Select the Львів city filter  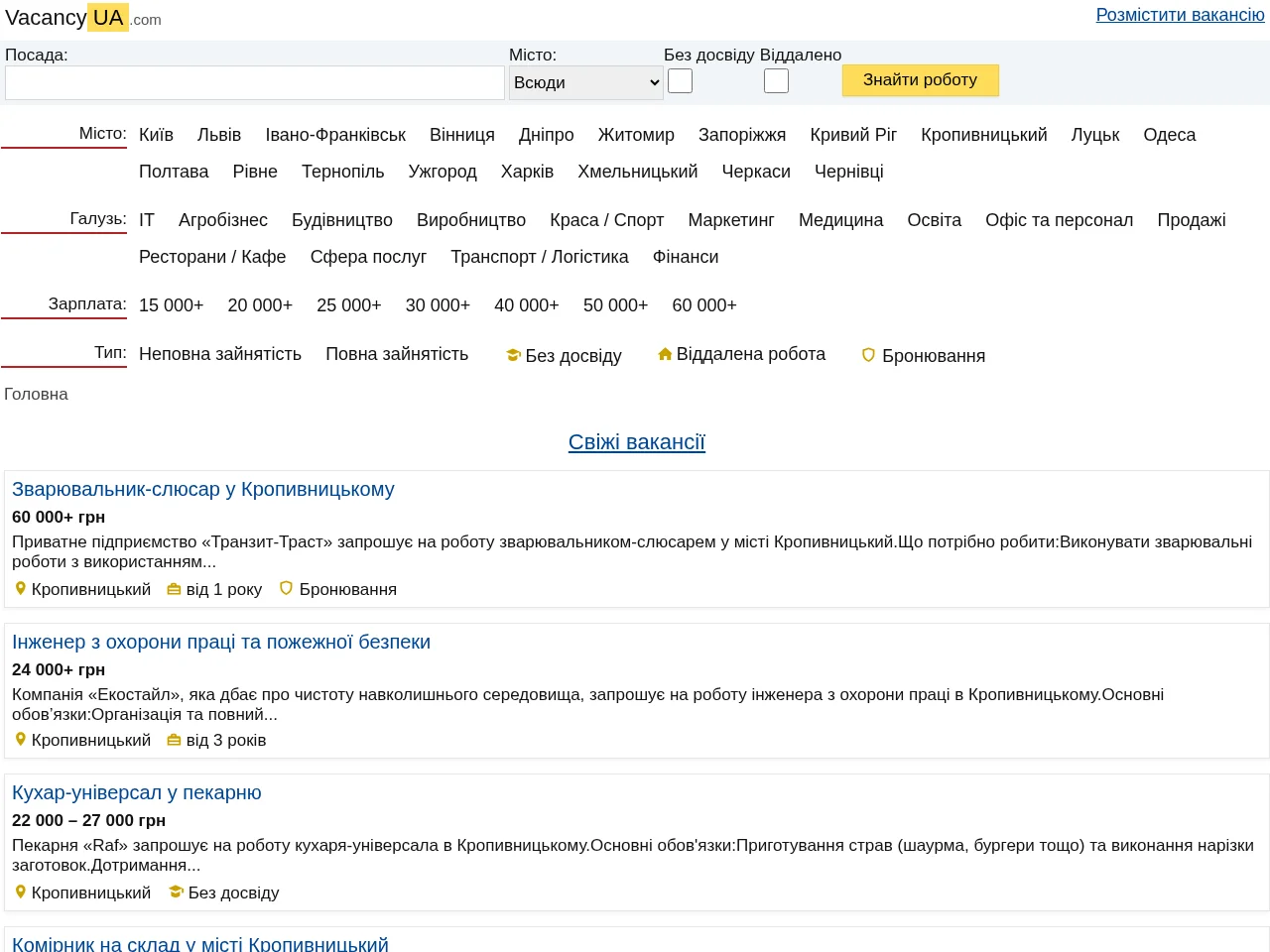click(219, 135)
